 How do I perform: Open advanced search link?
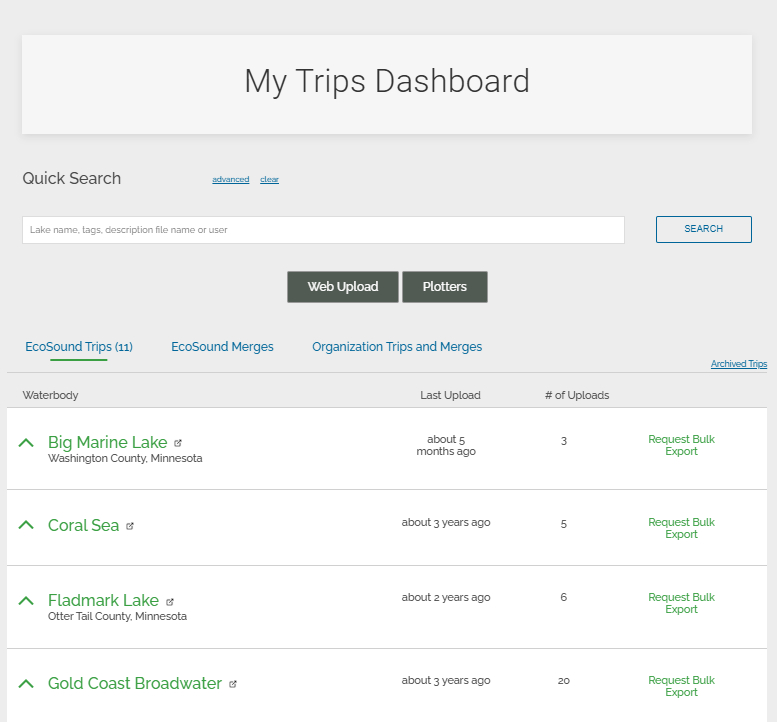click(x=230, y=180)
